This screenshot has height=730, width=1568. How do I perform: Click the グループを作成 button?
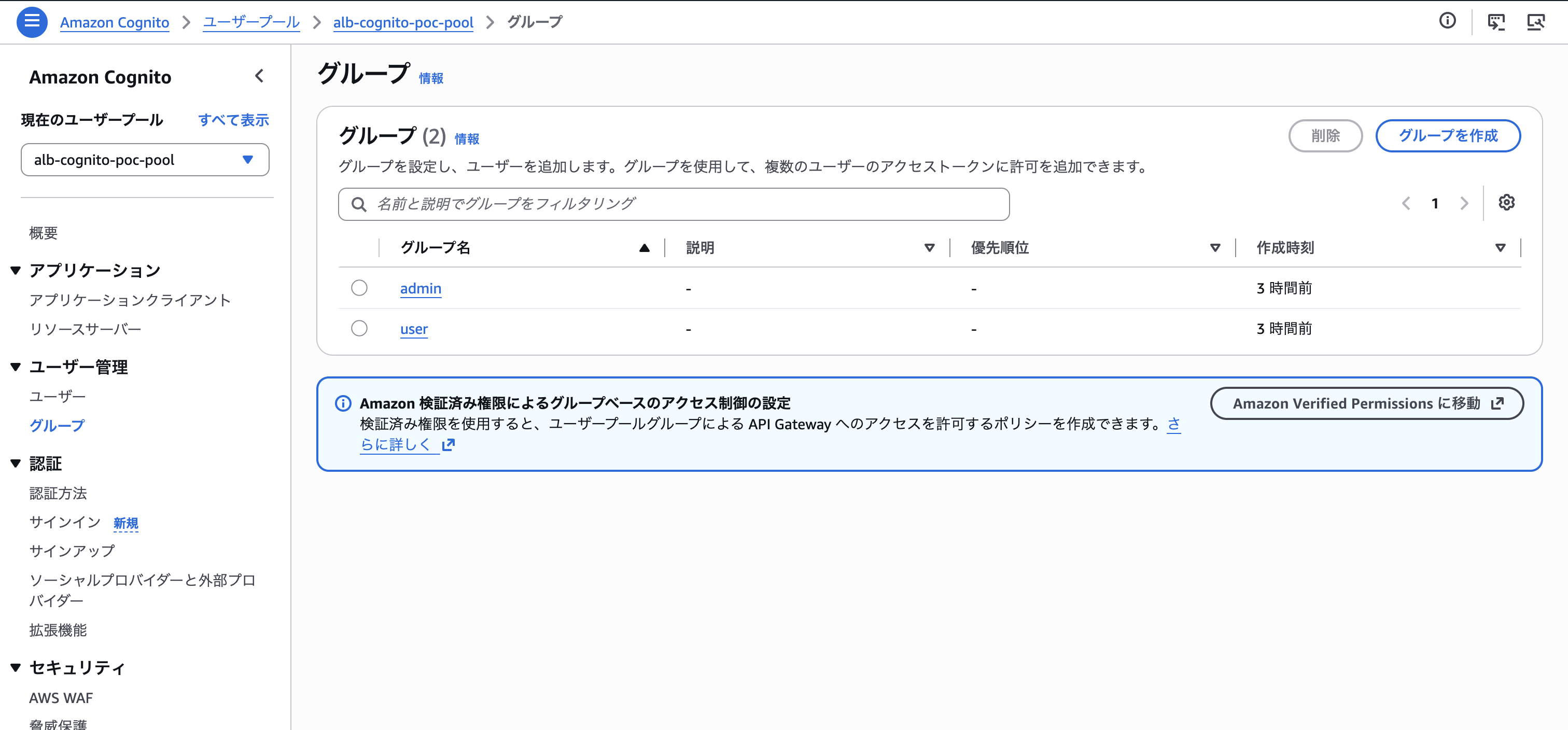(1448, 136)
